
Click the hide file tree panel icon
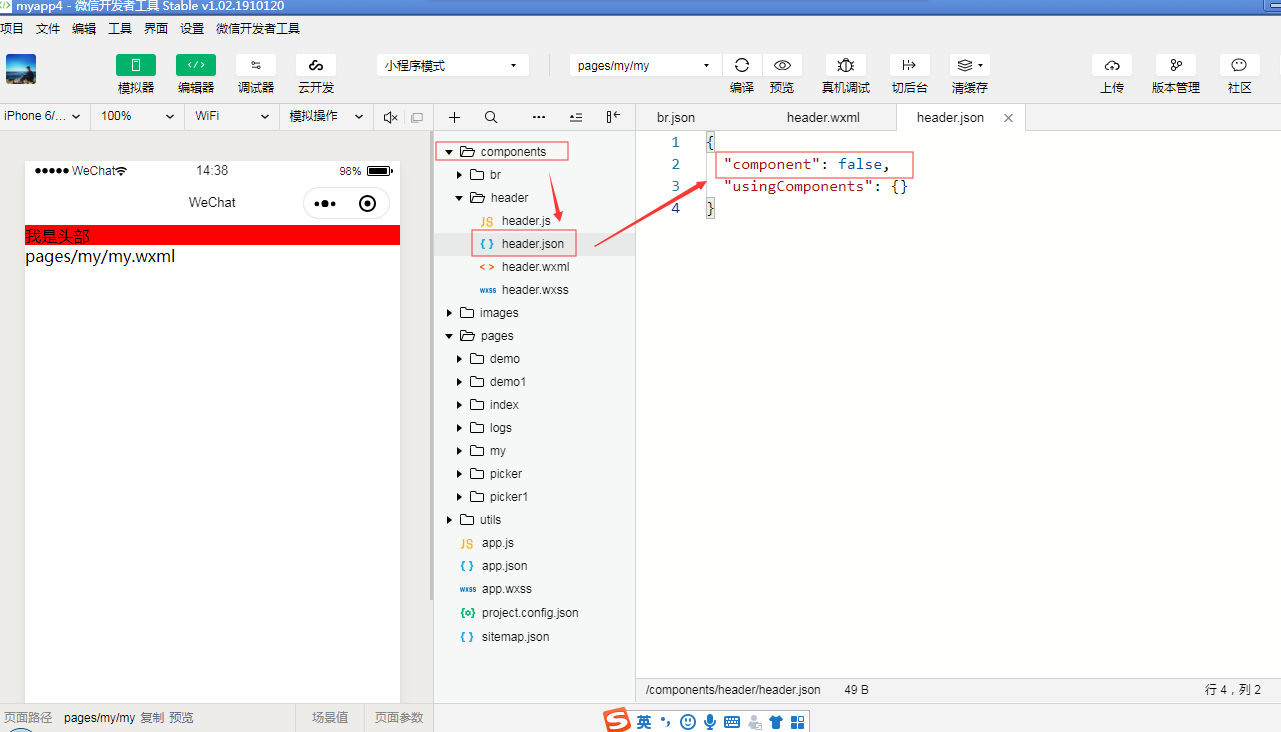613,117
